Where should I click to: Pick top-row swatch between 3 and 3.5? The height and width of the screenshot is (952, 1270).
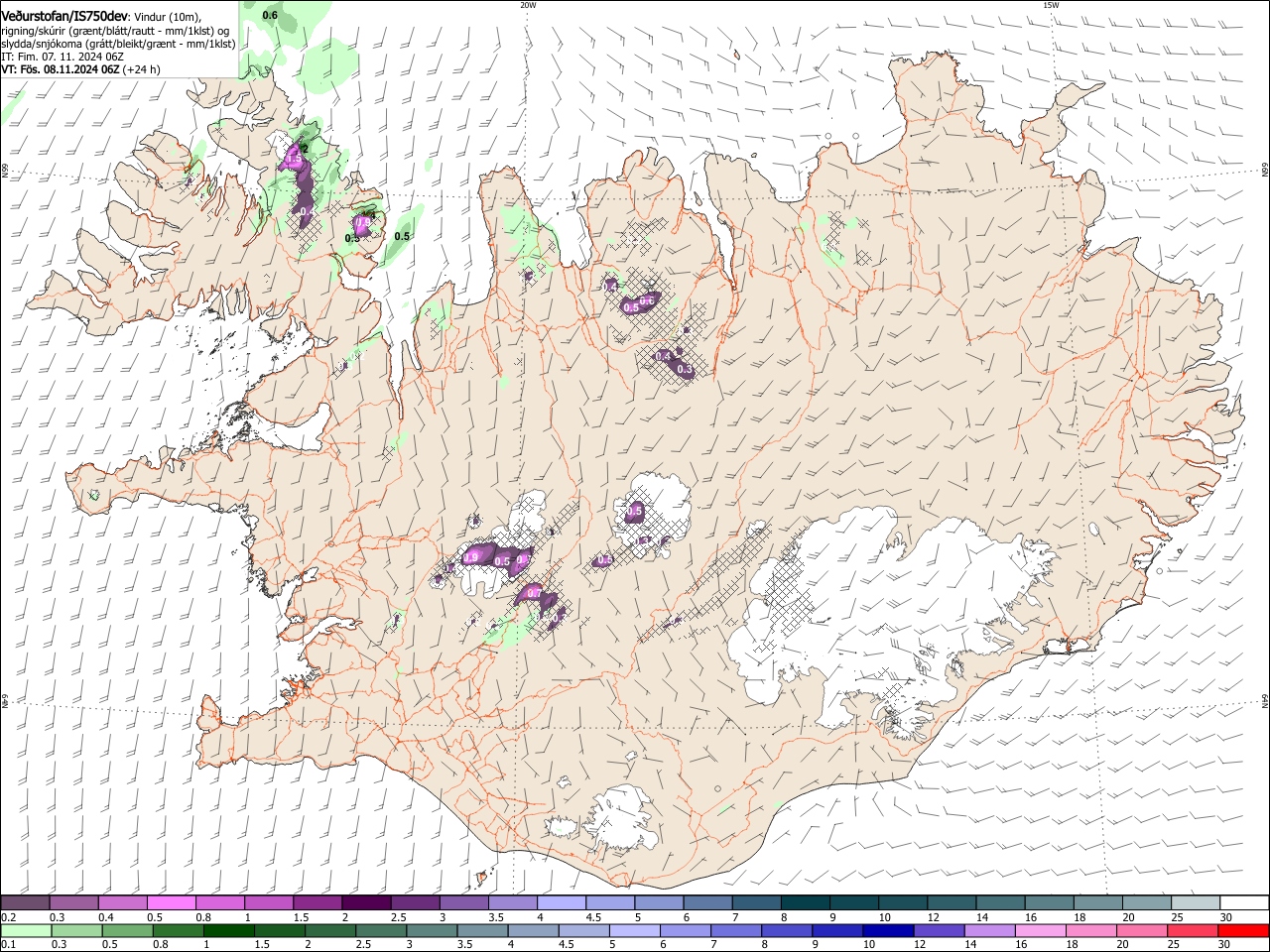(462, 902)
